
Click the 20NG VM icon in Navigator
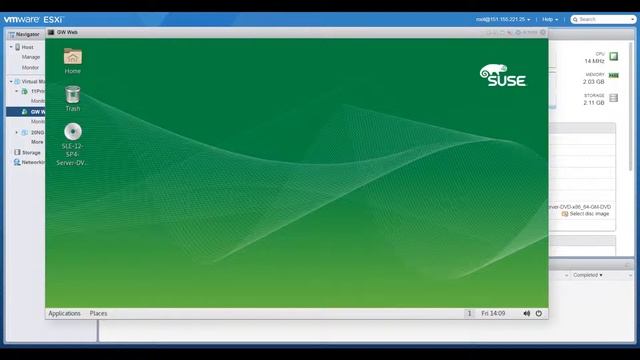[x=24, y=133]
